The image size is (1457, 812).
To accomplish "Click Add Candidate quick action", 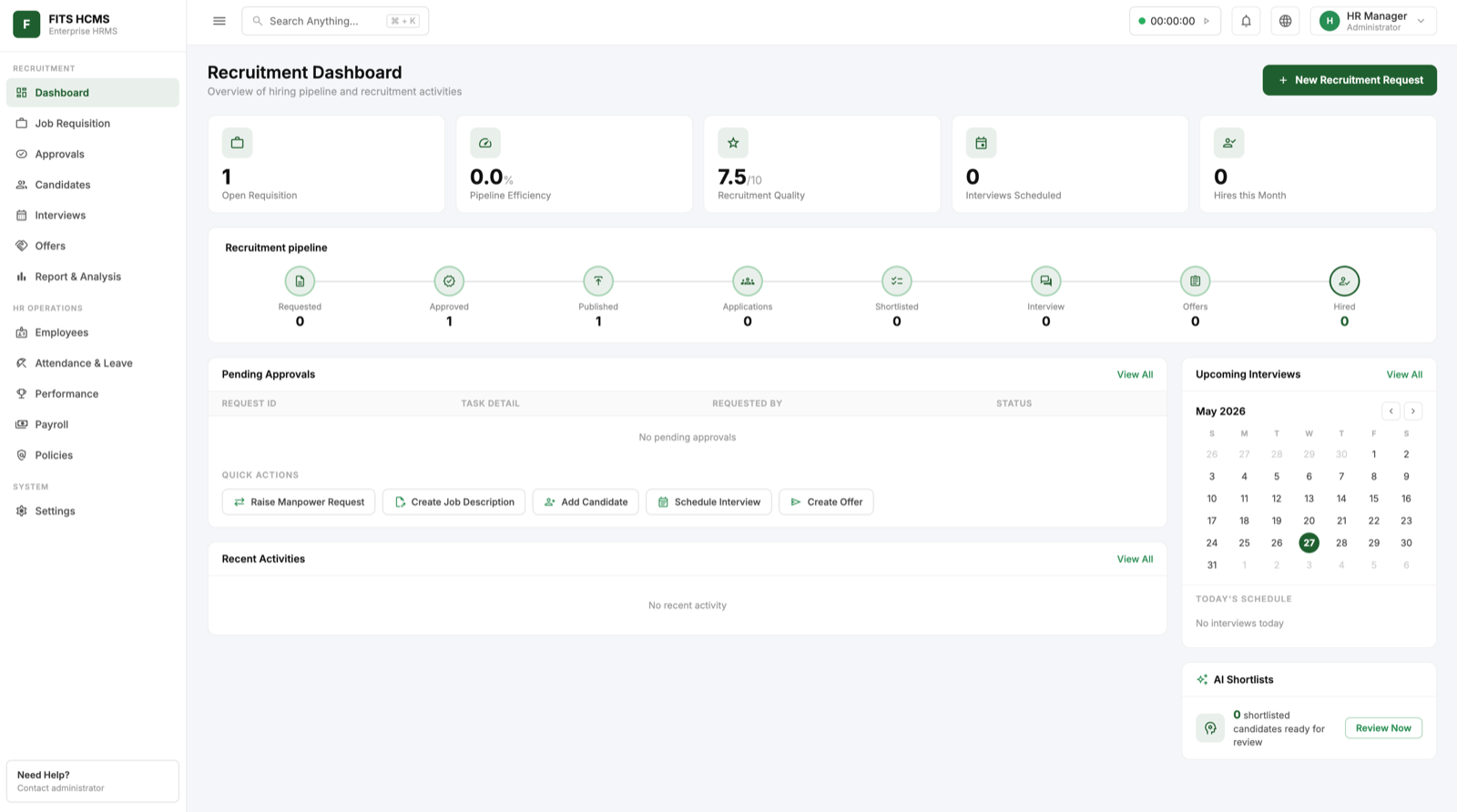I will pyautogui.click(x=586, y=502).
